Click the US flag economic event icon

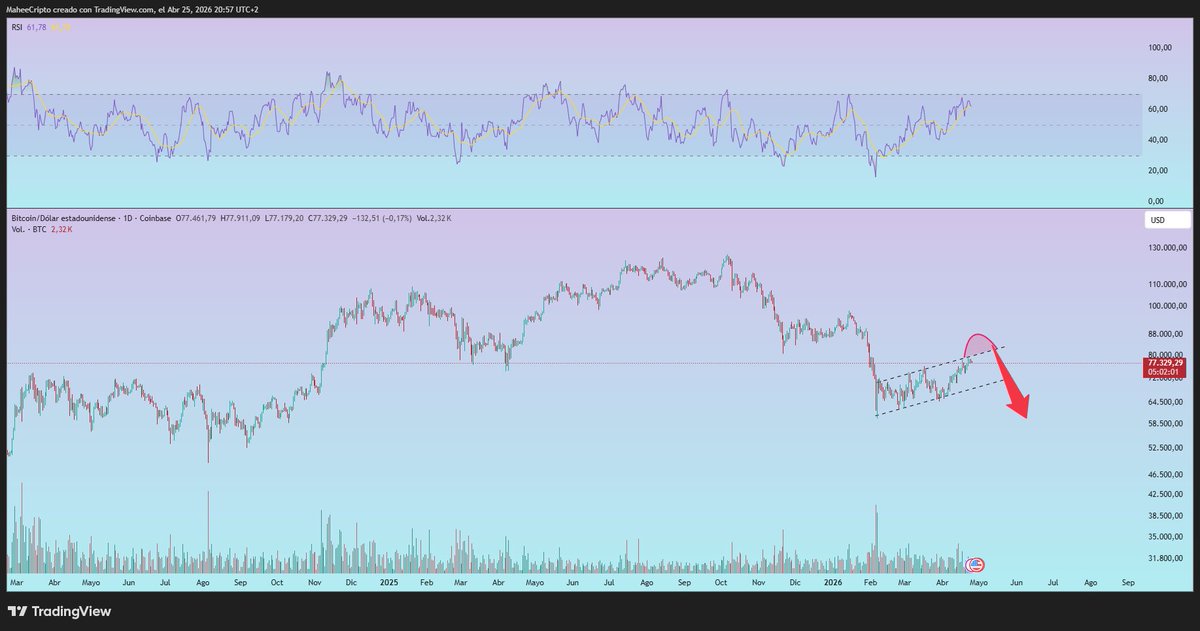click(x=977, y=564)
